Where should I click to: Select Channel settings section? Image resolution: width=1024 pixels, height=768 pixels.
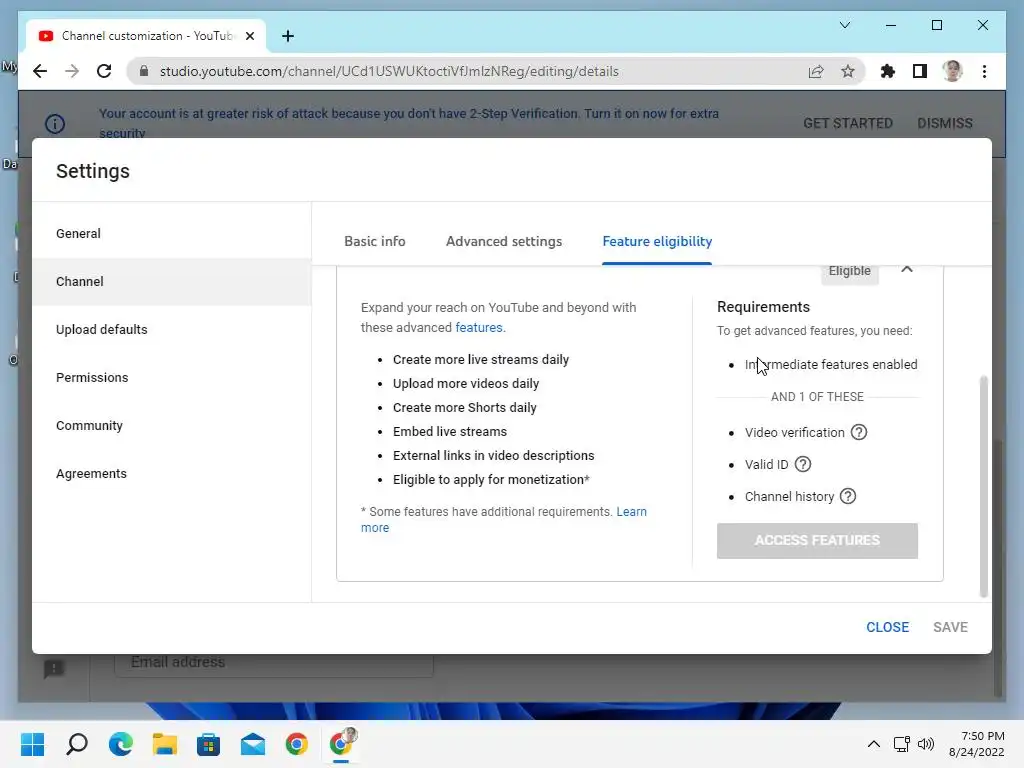(172, 281)
